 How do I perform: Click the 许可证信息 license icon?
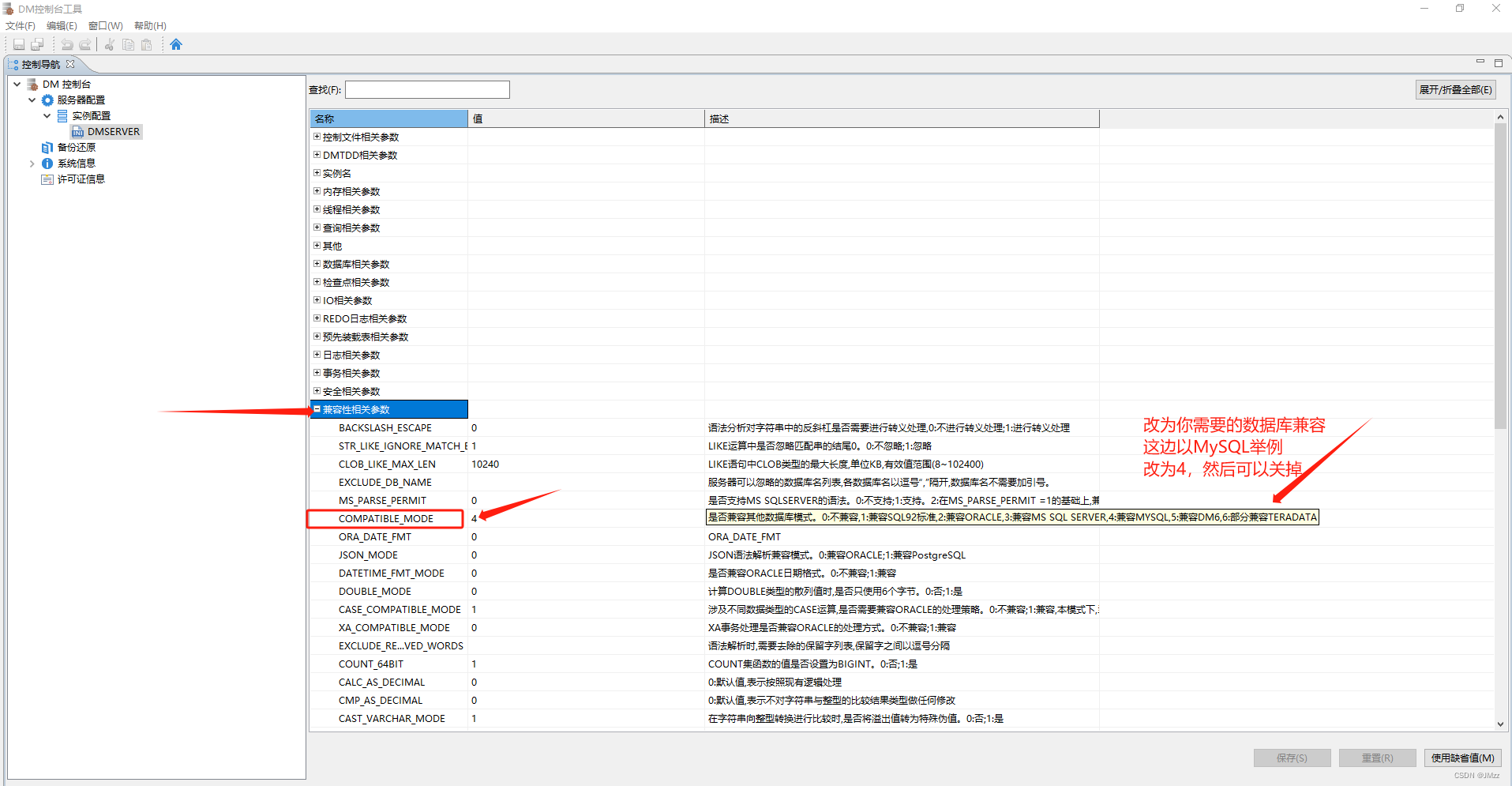(x=47, y=179)
